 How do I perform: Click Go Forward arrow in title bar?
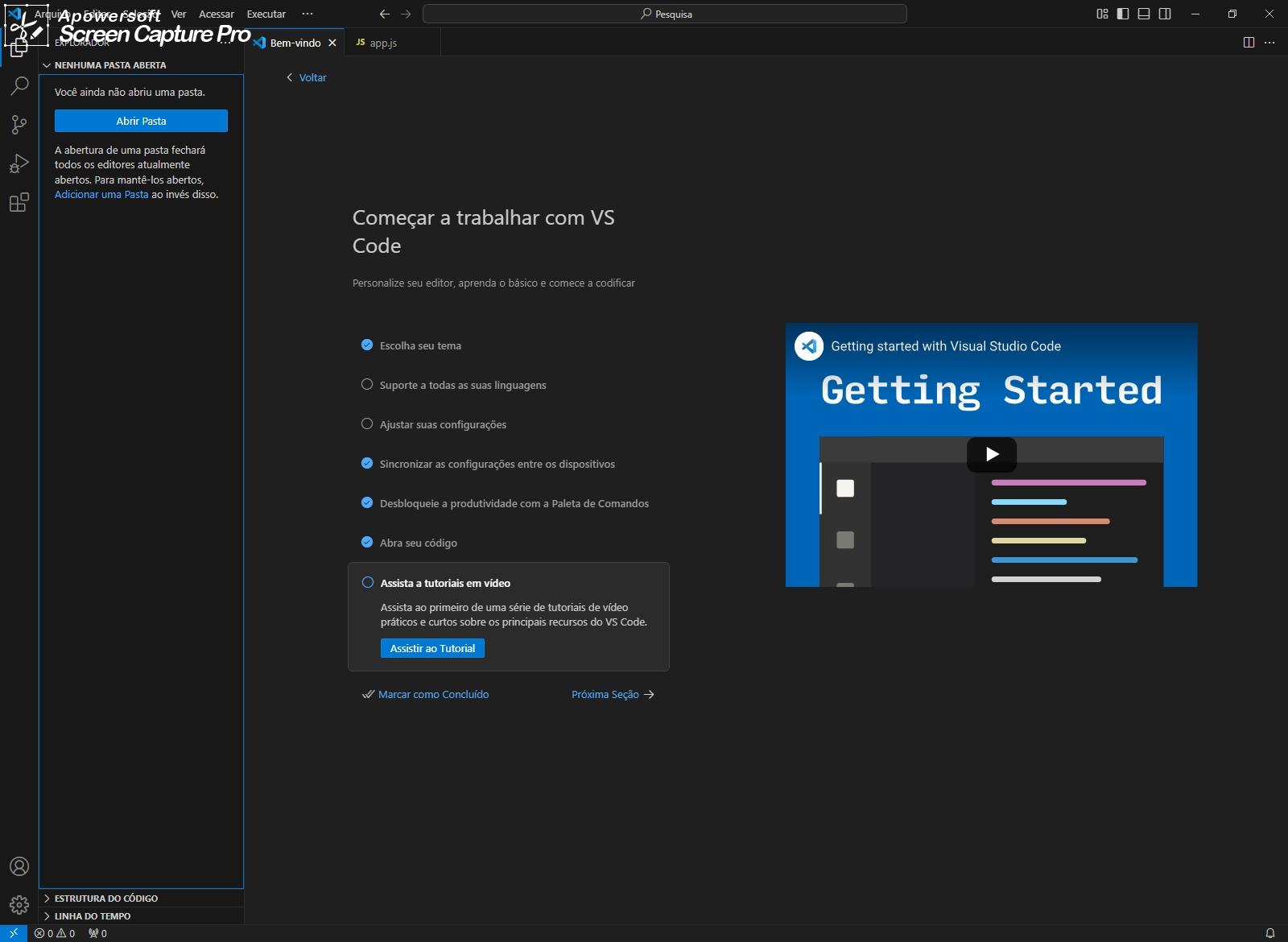(406, 14)
